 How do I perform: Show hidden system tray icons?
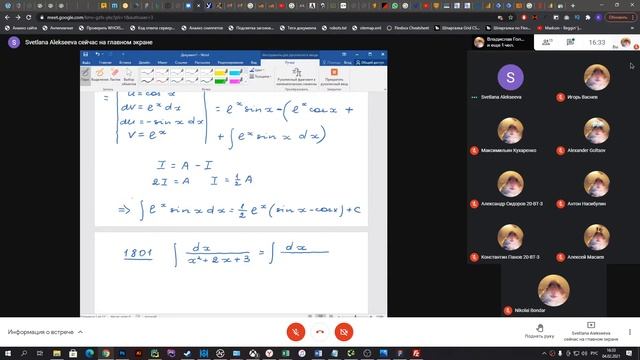point(544,353)
